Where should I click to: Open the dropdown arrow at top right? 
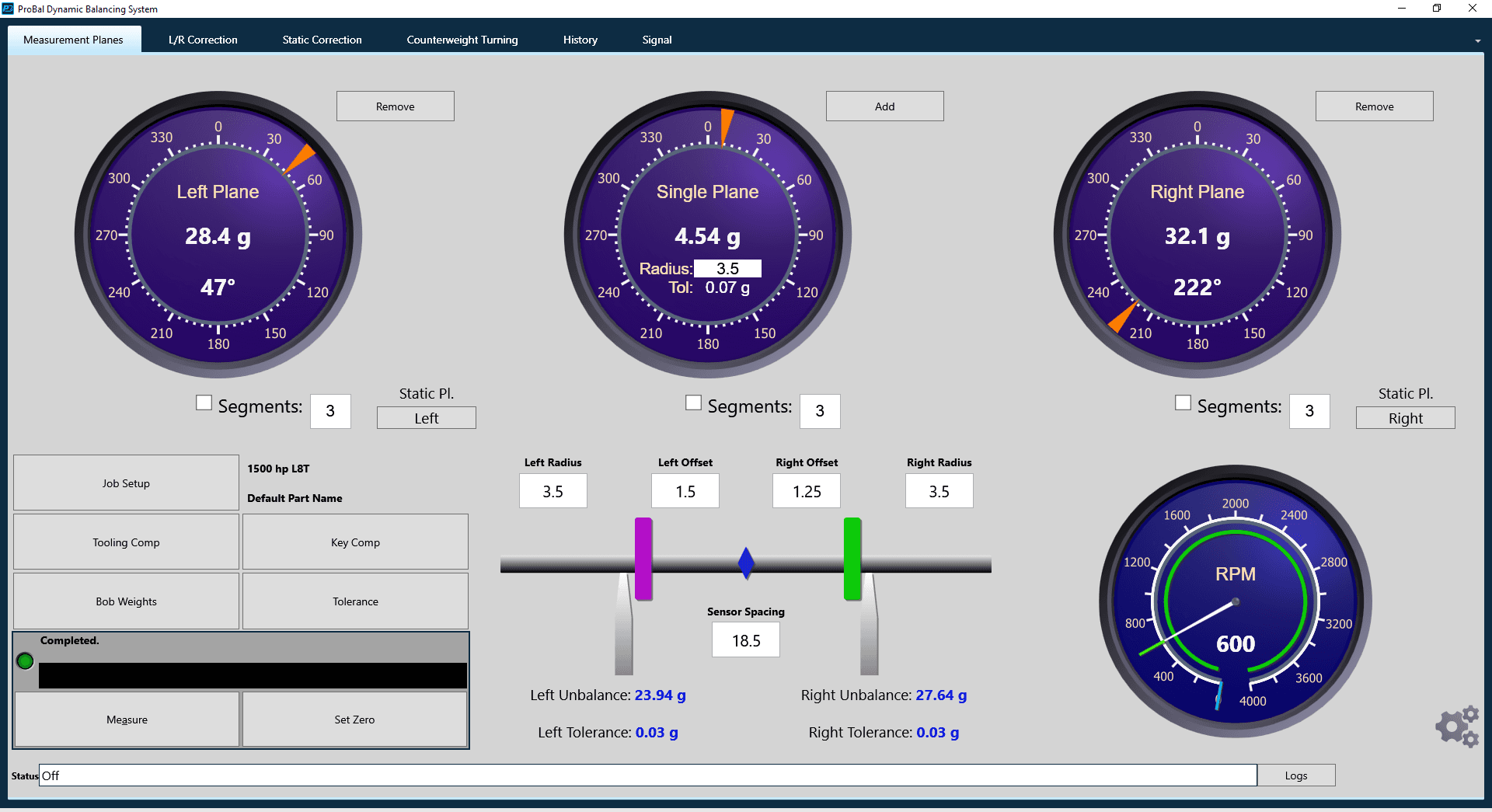tap(1478, 40)
